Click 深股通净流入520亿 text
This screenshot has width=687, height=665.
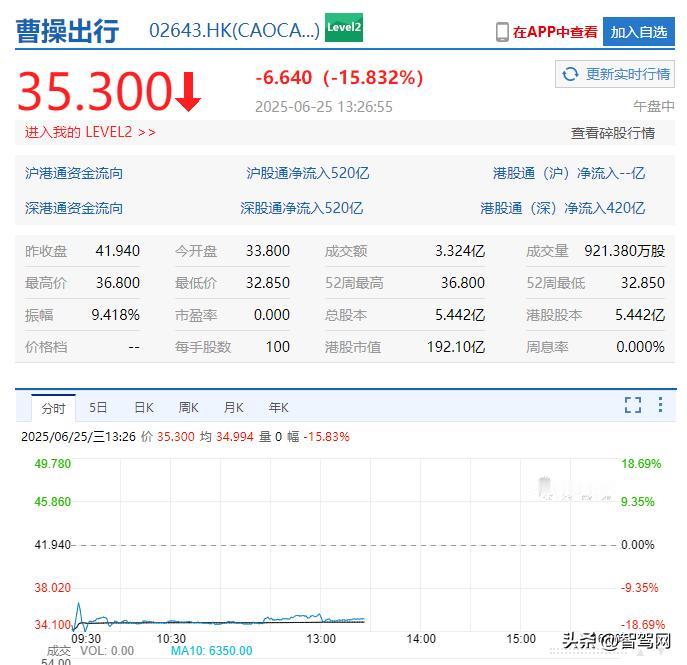pyautogui.click(x=301, y=208)
